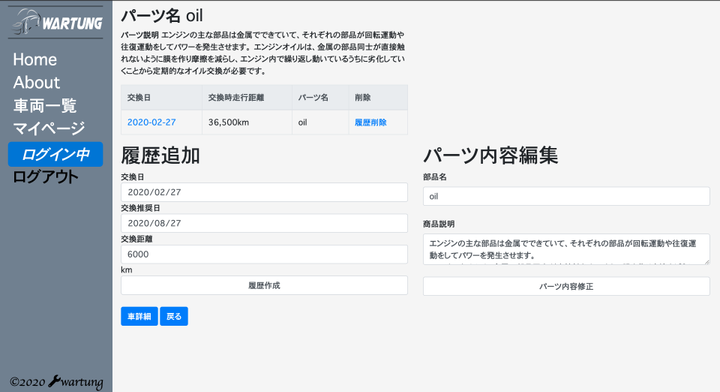Submit with 履歴作成 button
This screenshot has width=720, height=392.
[264, 285]
